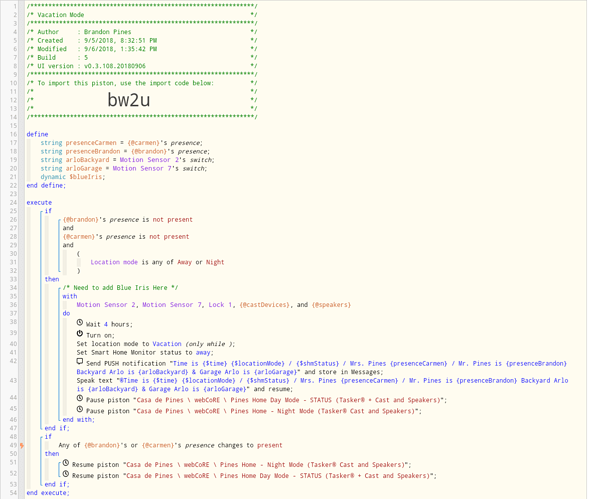Screen dimensions: 591x499
Task: Click the second "if" on line 48
Action: pyautogui.click(x=48, y=437)
